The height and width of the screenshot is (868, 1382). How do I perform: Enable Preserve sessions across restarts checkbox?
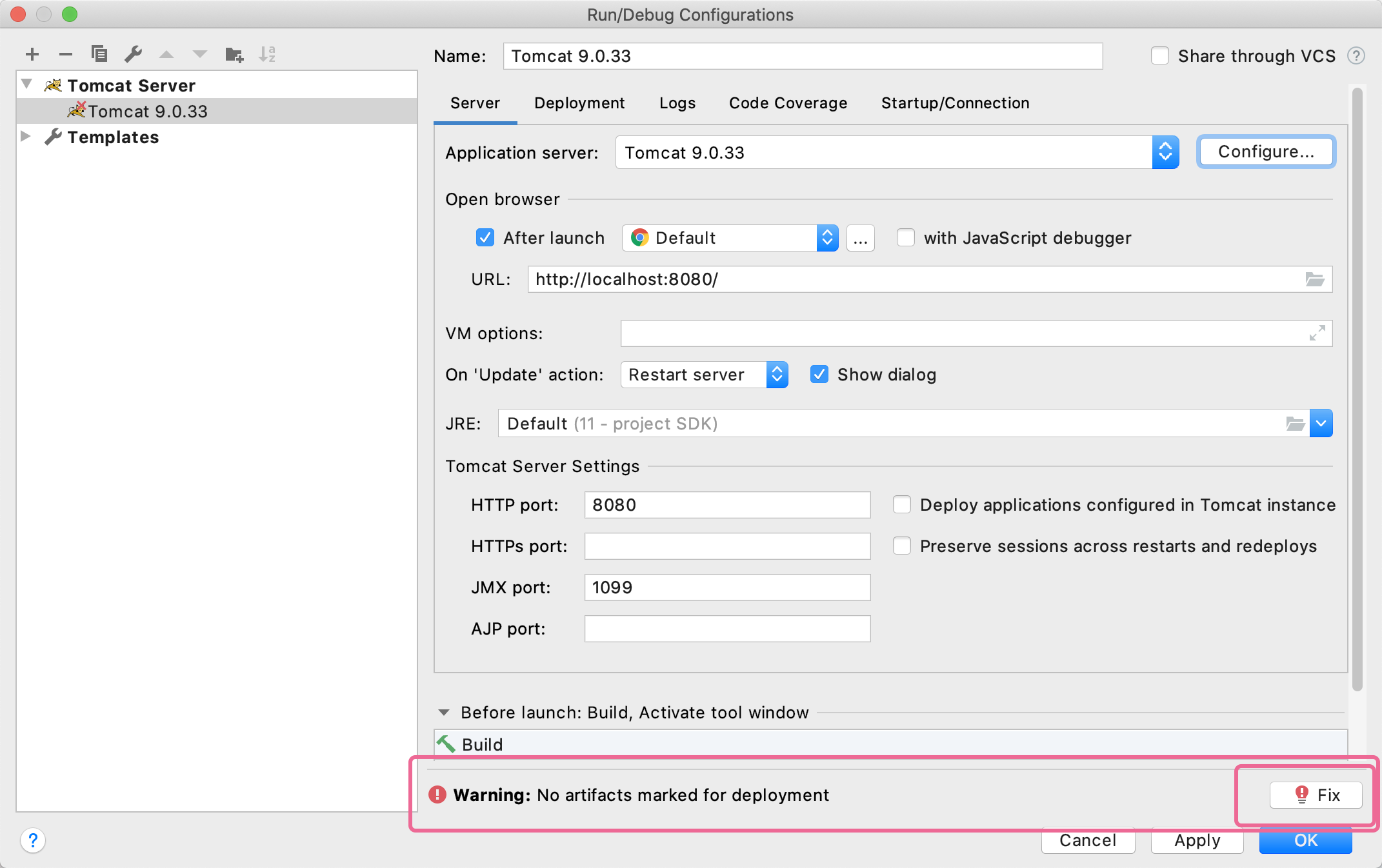pos(902,546)
